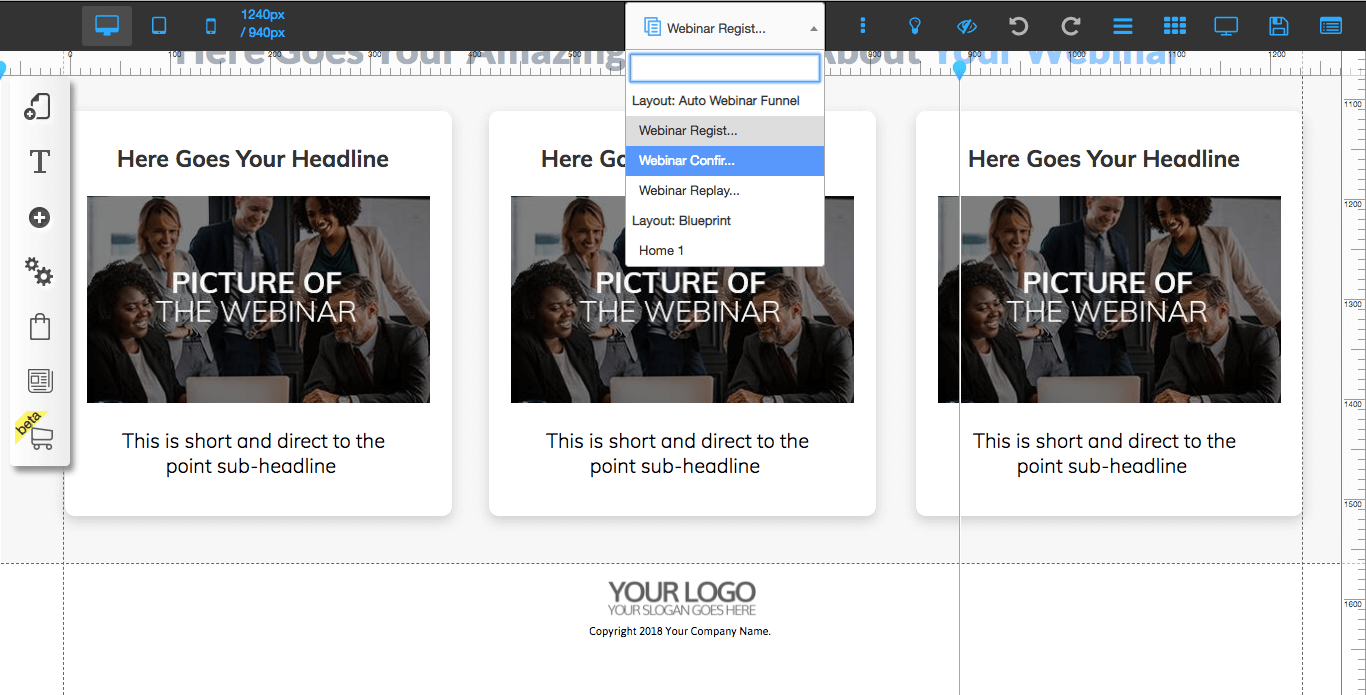The image size is (1366, 695).
Task: Choose Webinar Replay... page option
Action: 725,191
